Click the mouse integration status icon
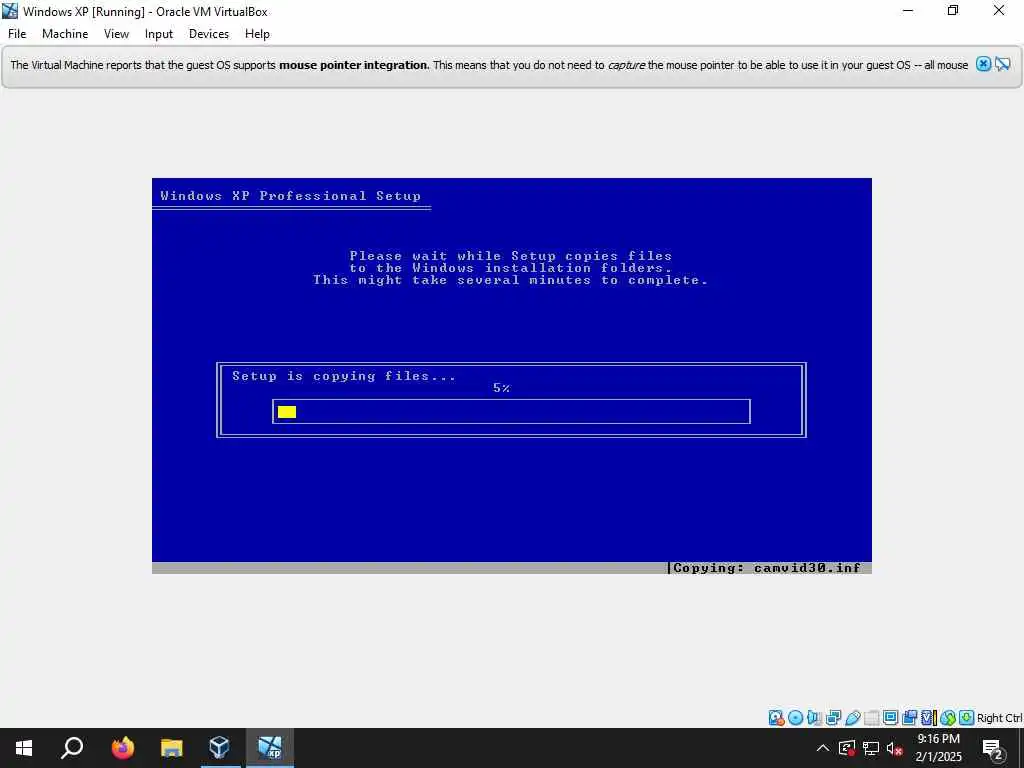1024x768 pixels. tap(948, 718)
